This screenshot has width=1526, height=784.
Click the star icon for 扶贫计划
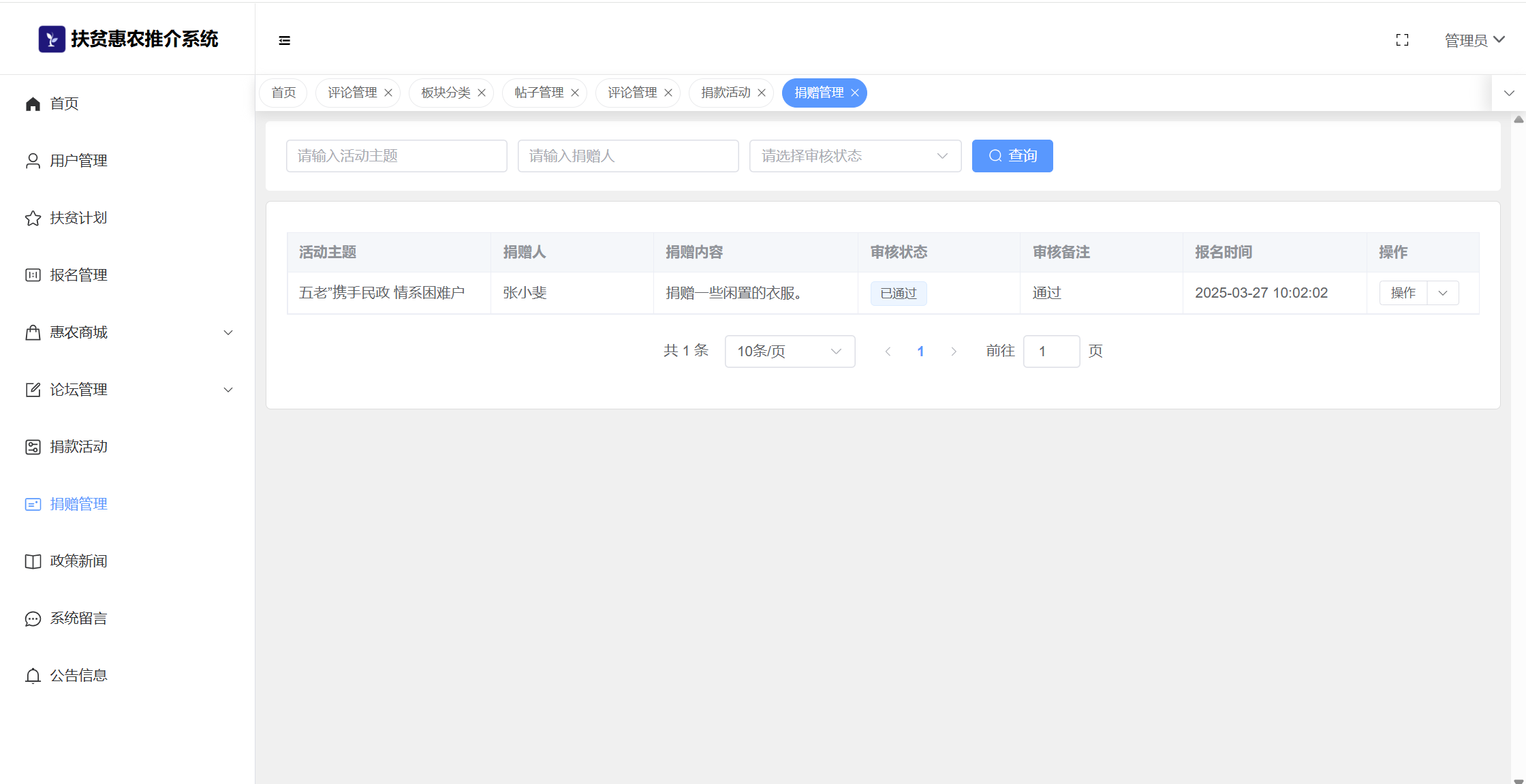point(33,218)
